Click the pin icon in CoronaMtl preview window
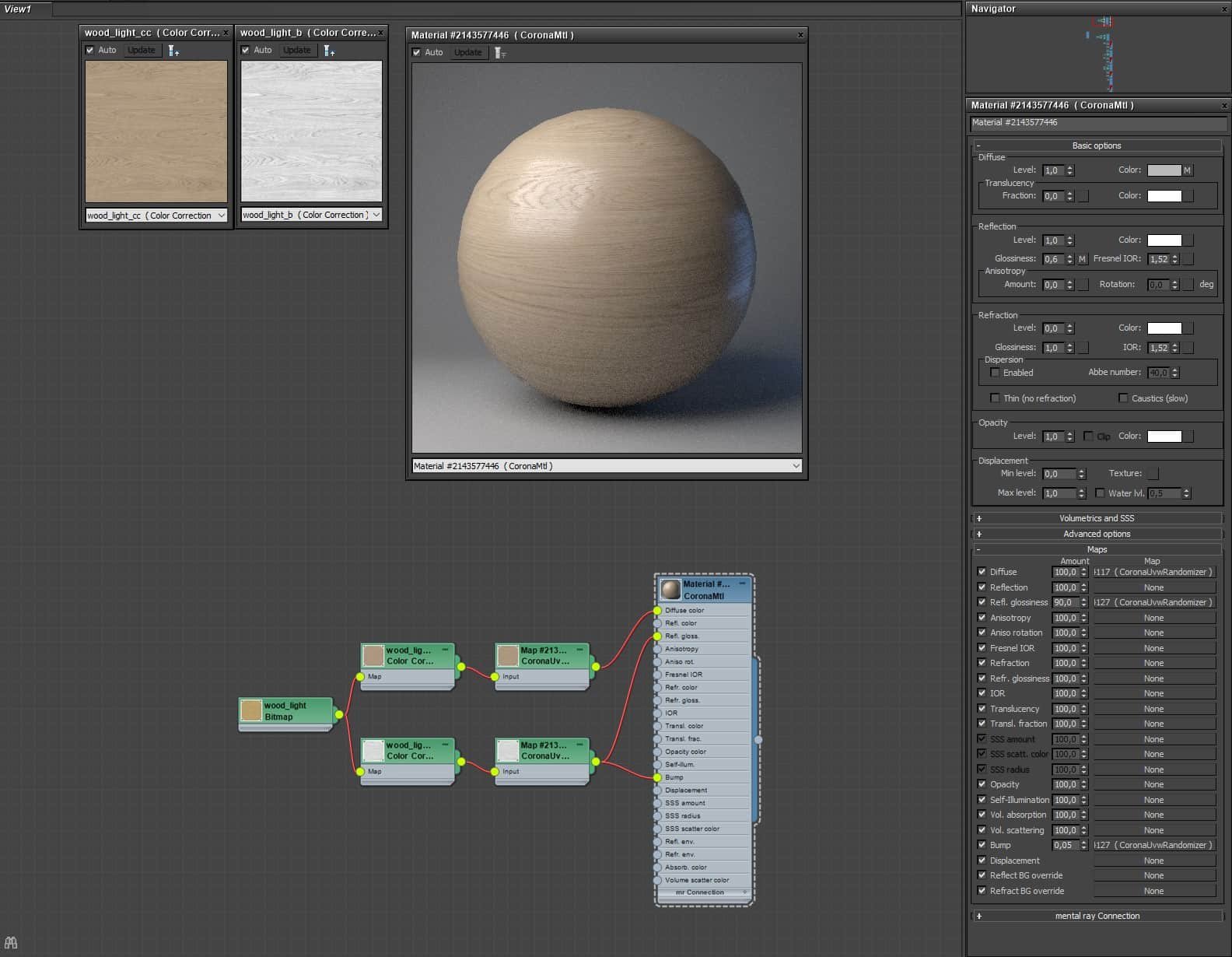 click(x=500, y=53)
